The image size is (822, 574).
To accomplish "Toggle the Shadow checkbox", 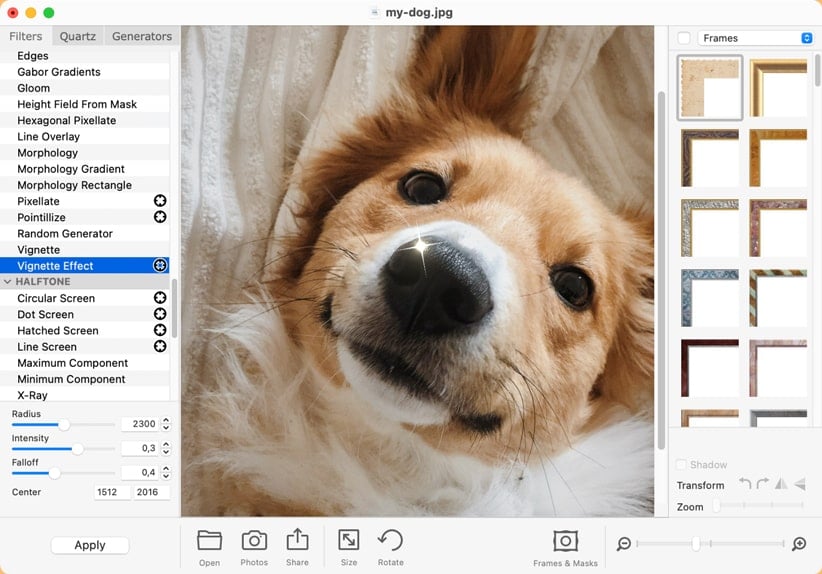I will point(682,465).
